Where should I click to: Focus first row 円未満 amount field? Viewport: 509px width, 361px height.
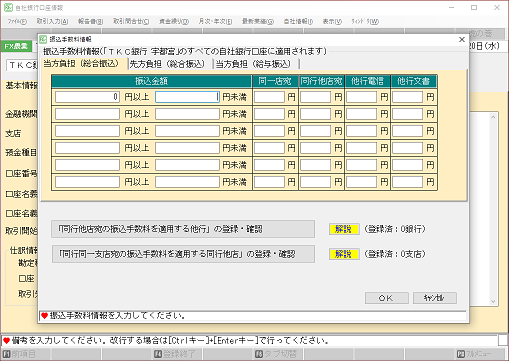187,97
